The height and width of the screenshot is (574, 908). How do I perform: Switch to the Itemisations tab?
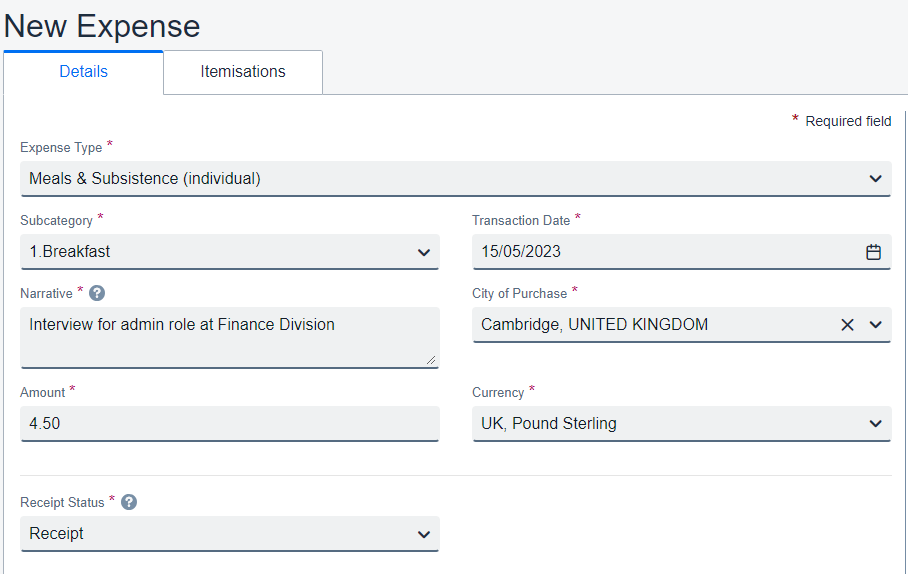coord(242,72)
